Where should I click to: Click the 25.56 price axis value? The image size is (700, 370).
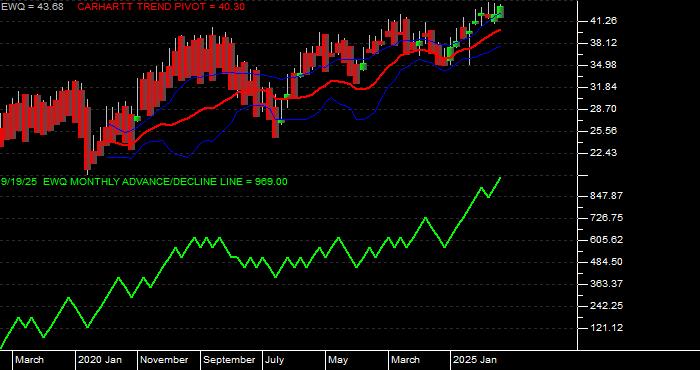603,131
